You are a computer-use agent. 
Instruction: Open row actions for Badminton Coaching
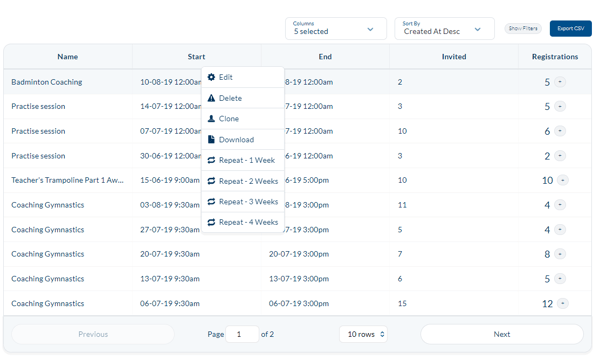click(x=560, y=82)
